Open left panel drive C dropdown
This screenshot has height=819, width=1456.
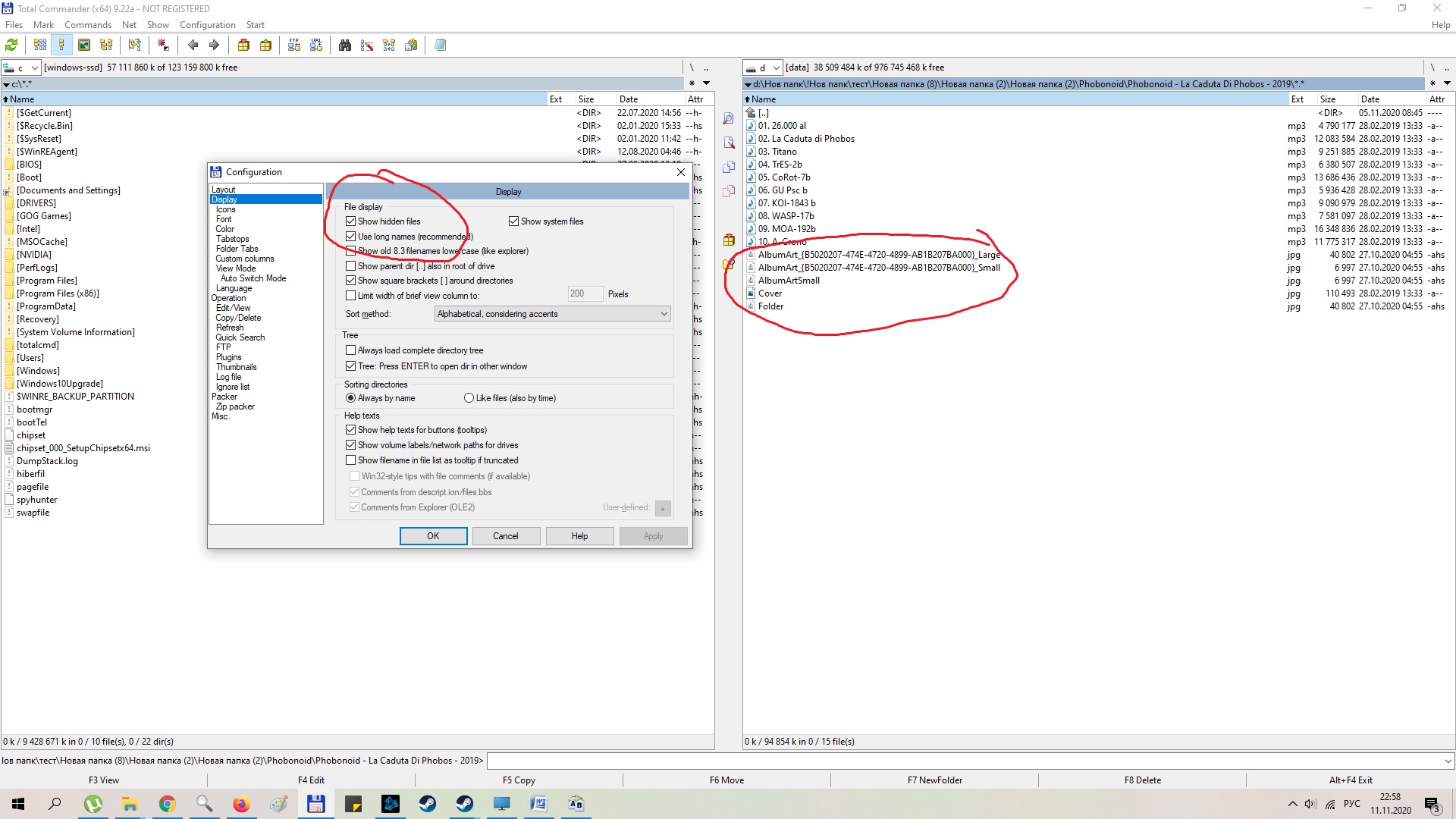pos(21,67)
